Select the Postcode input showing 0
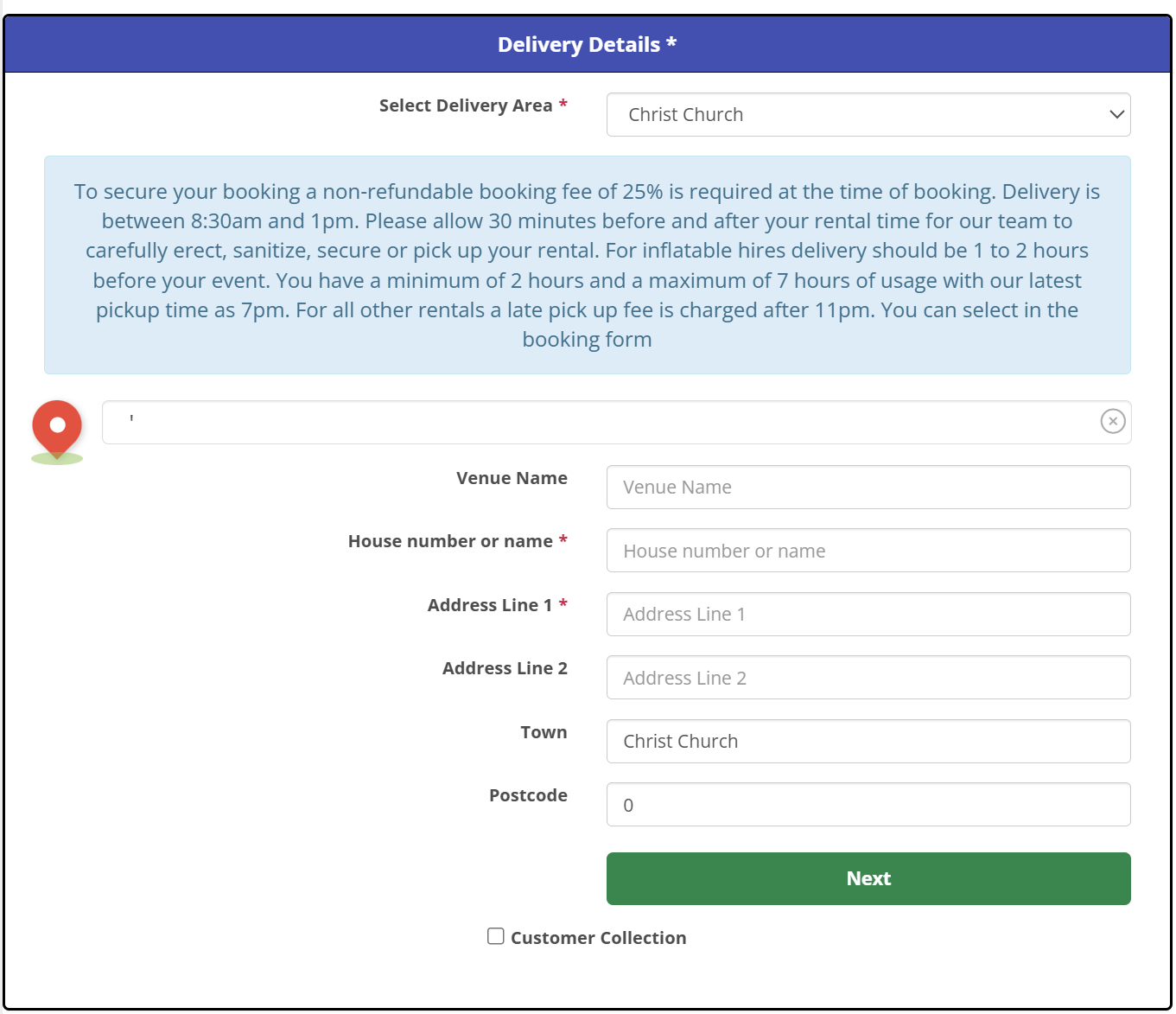 868,805
